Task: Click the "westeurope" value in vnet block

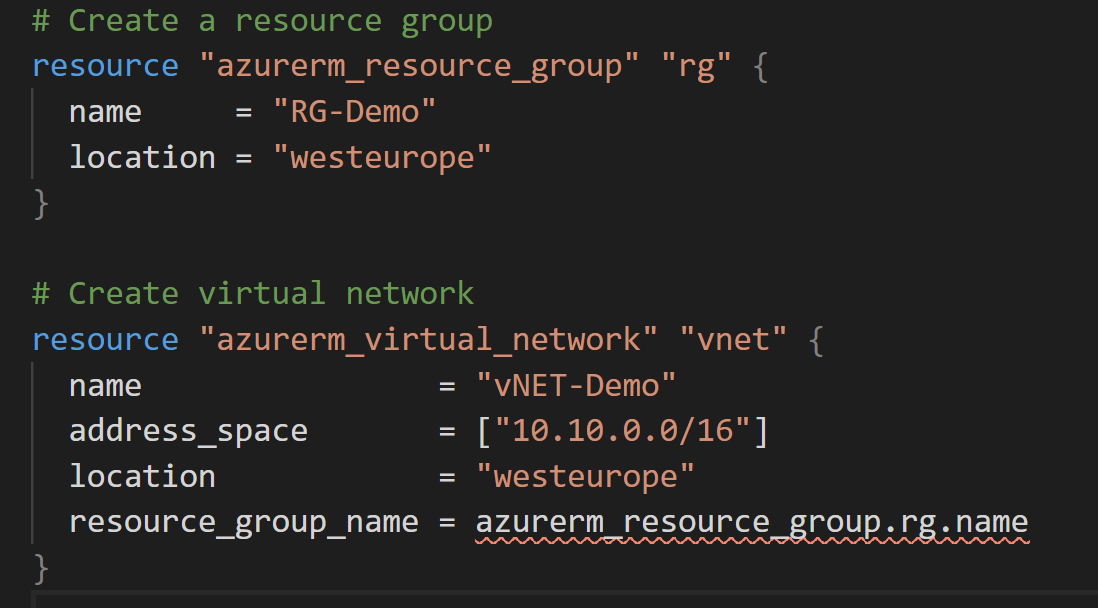Action: tap(585, 476)
